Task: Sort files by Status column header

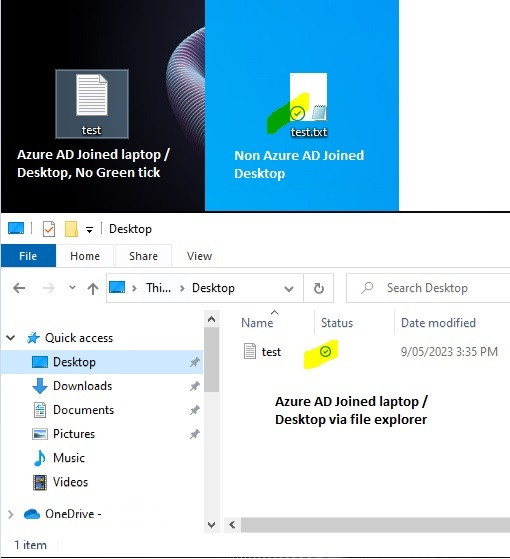Action: pyautogui.click(x=337, y=323)
